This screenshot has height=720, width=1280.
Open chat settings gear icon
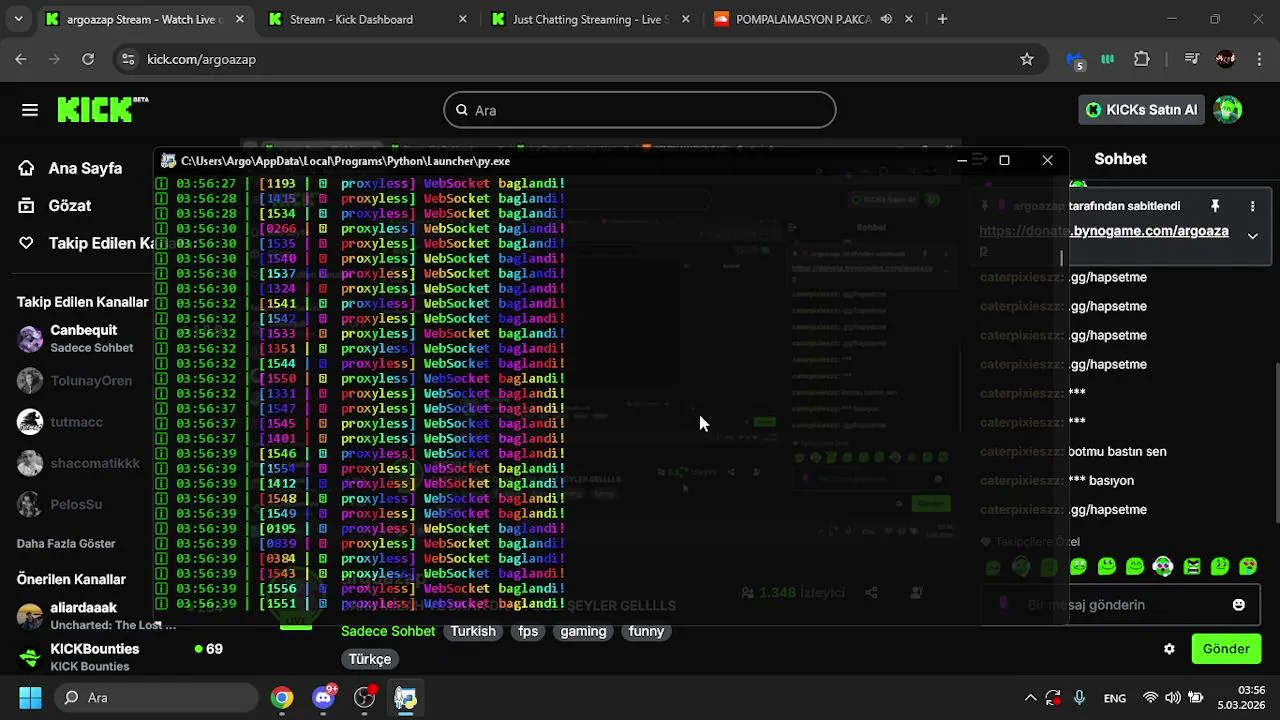pyautogui.click(x=1169, y=649)
